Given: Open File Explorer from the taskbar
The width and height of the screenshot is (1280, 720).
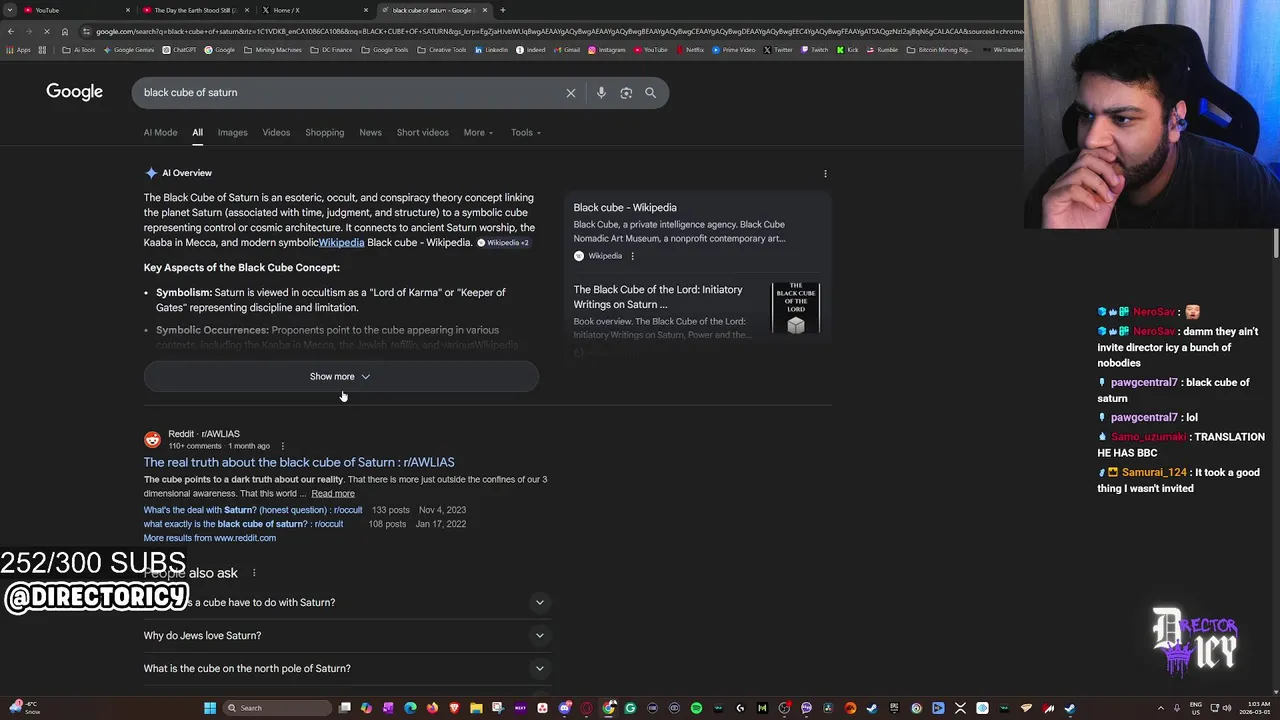Looking at the screenshot, I should [x=476, y=708].
